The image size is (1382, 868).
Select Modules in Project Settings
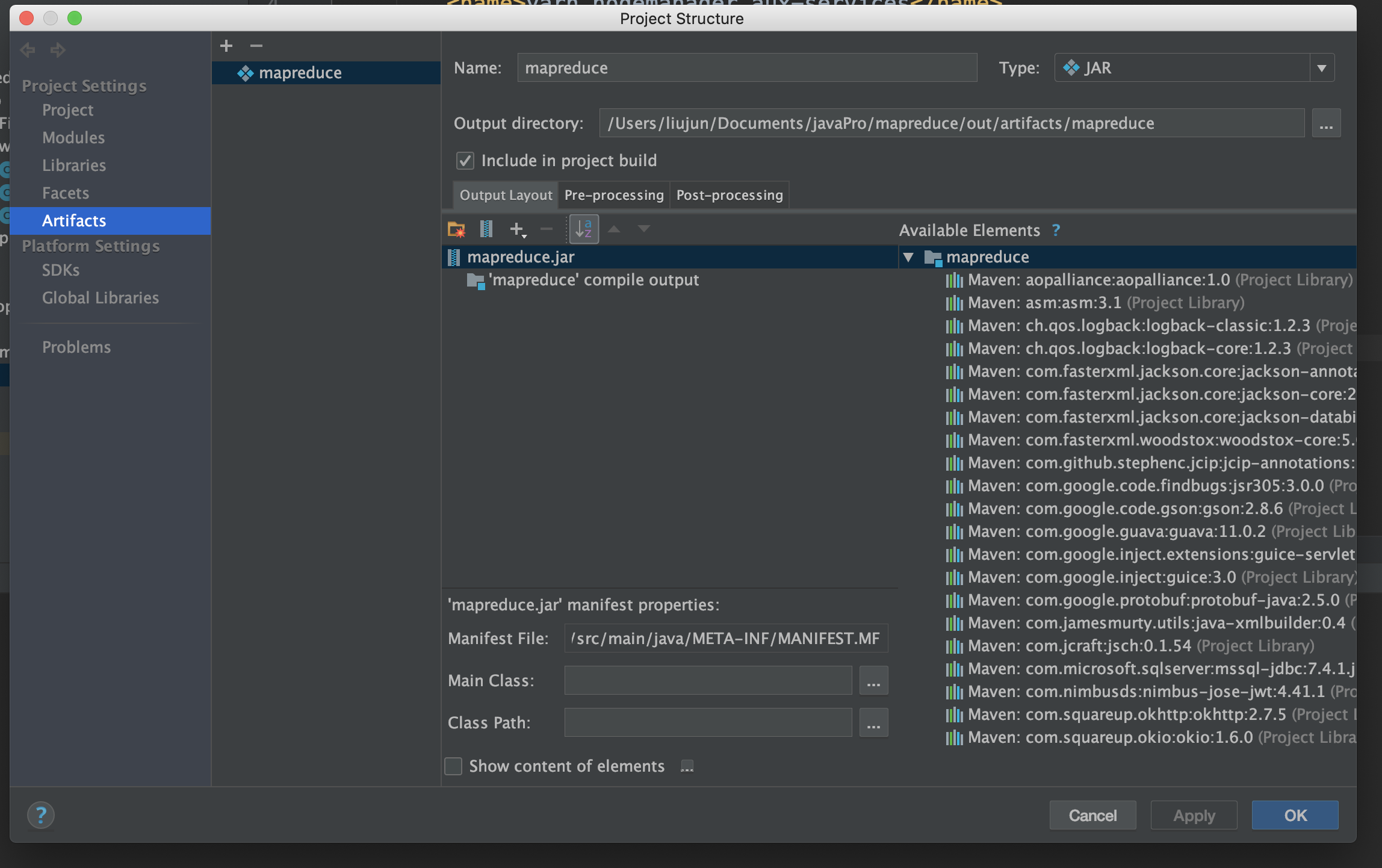73,138
